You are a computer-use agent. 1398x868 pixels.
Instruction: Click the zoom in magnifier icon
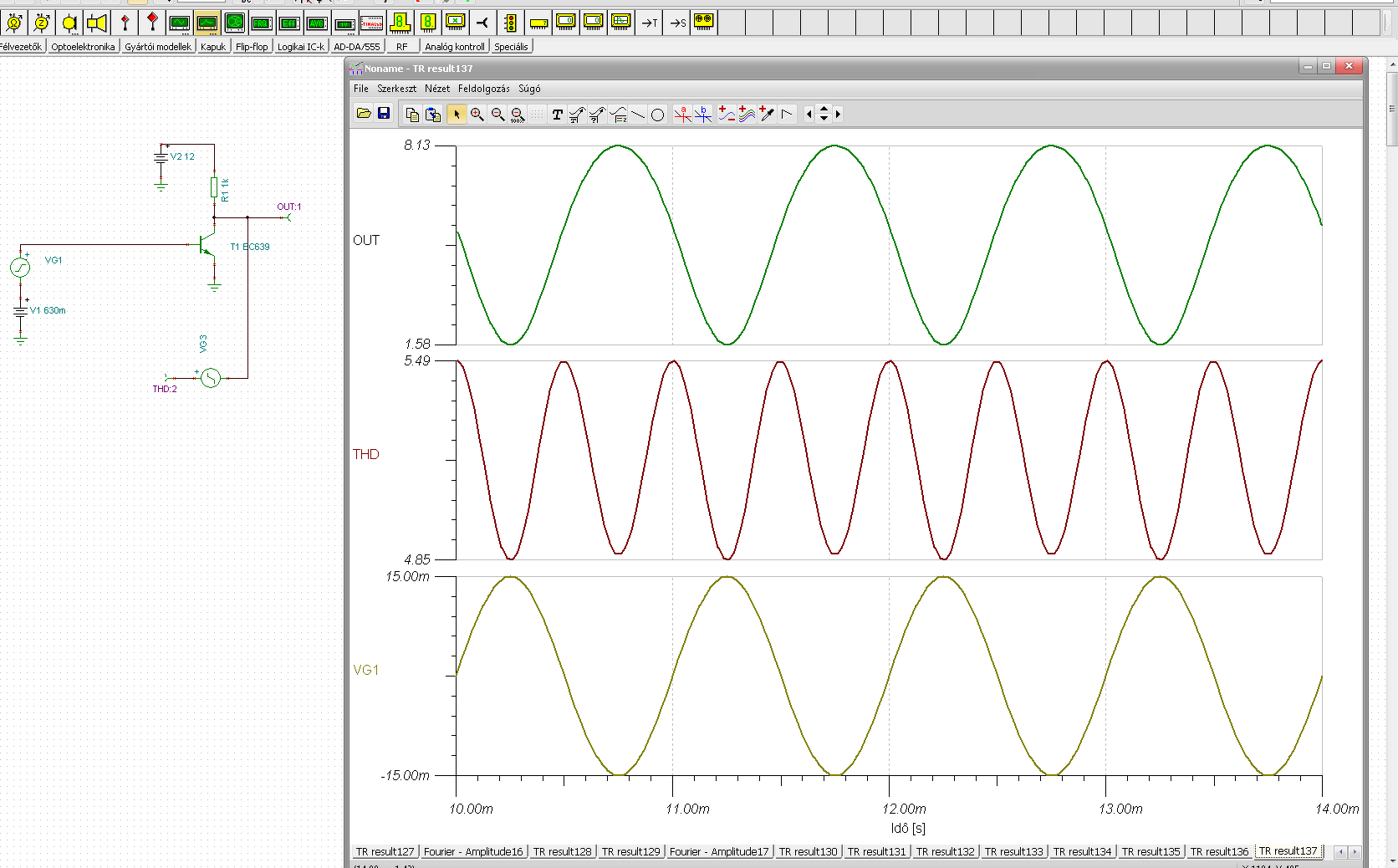477,115
